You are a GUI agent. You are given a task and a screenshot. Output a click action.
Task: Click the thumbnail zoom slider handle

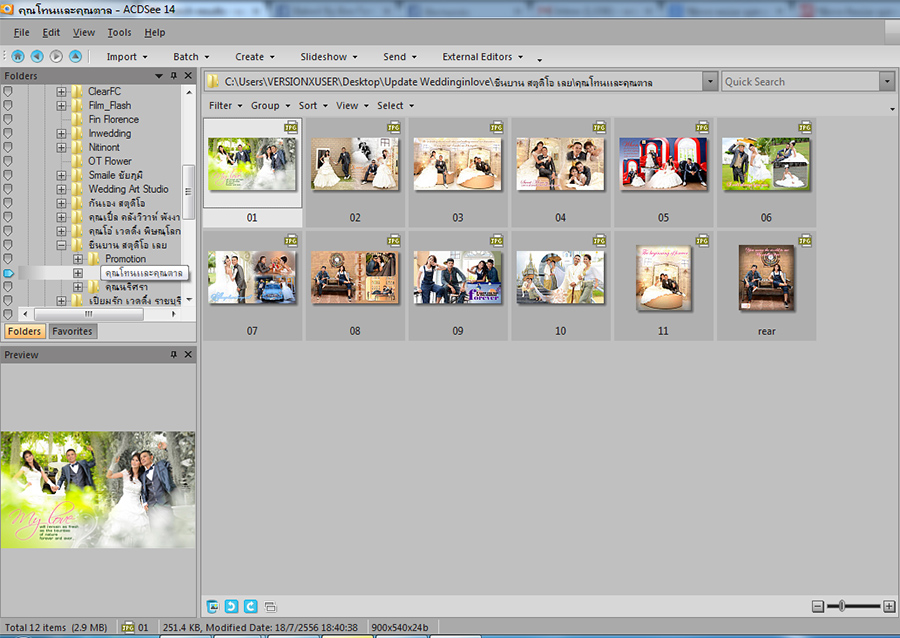click(x=841, y=606)
